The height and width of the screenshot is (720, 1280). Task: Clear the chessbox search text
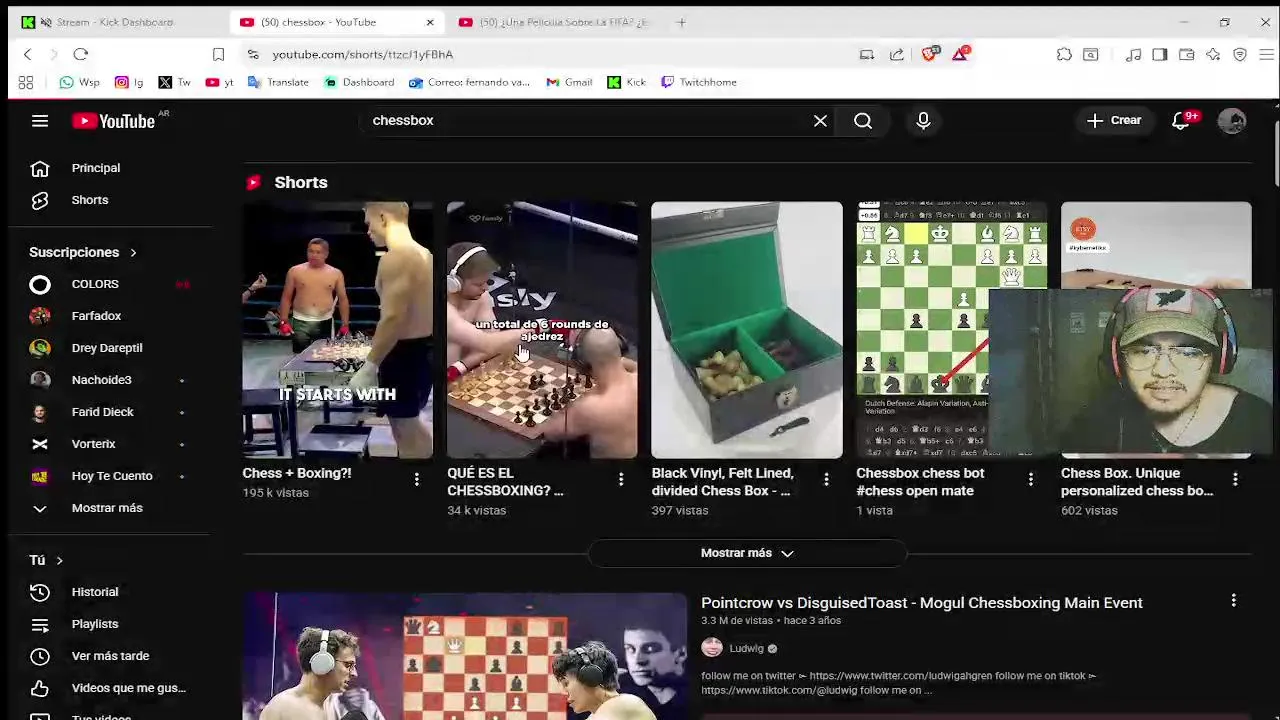click(x=820, y=121)
